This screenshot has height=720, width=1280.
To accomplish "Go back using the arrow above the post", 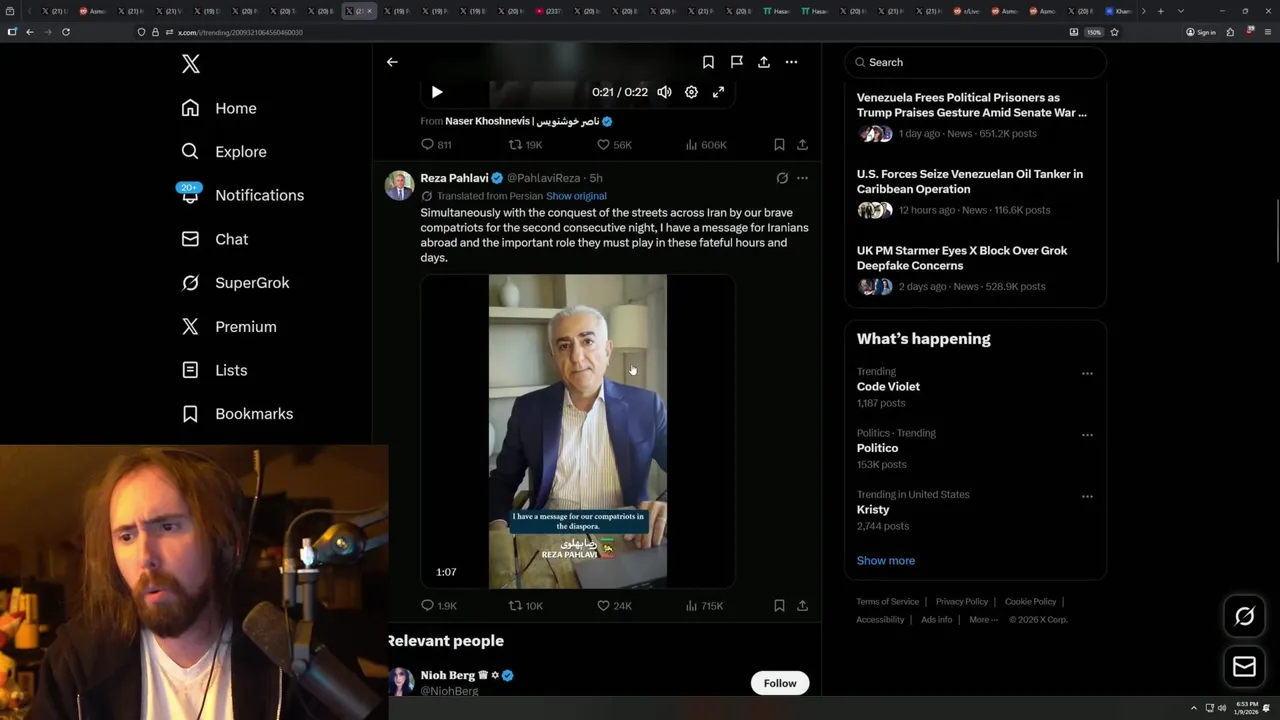I will click(392, 62).
